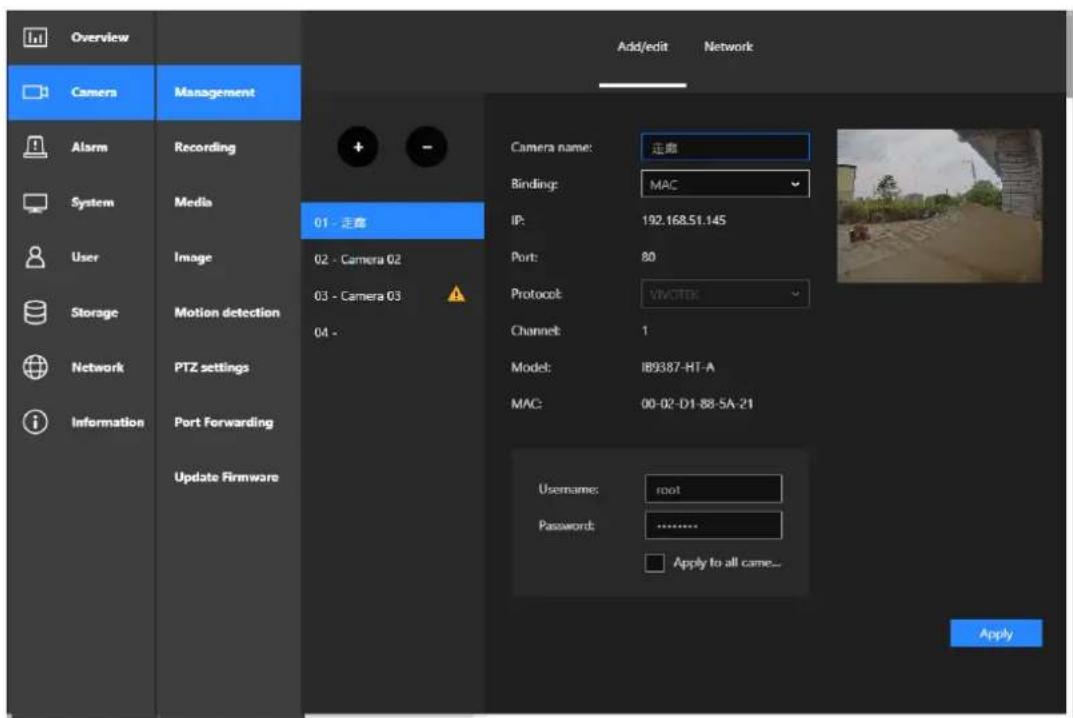Viewport: 1073px width, 718px height.
Task: Click the Storage database icon
Action: 35,312
